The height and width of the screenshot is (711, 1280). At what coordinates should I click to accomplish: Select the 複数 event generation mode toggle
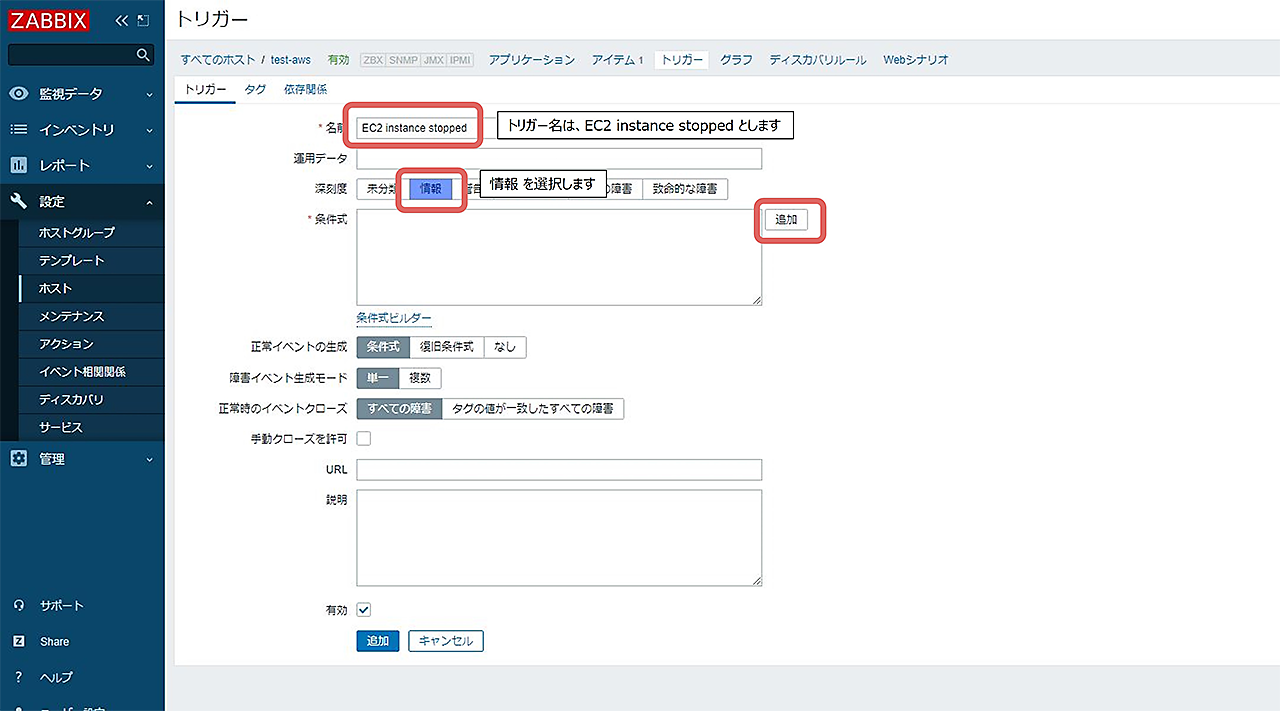[420, 378]
